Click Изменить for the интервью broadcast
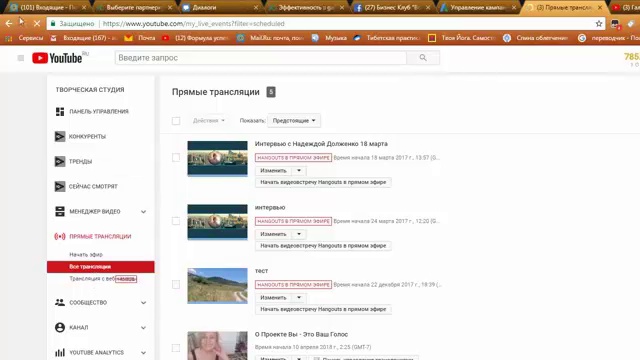640x360 pixels. 273,234
